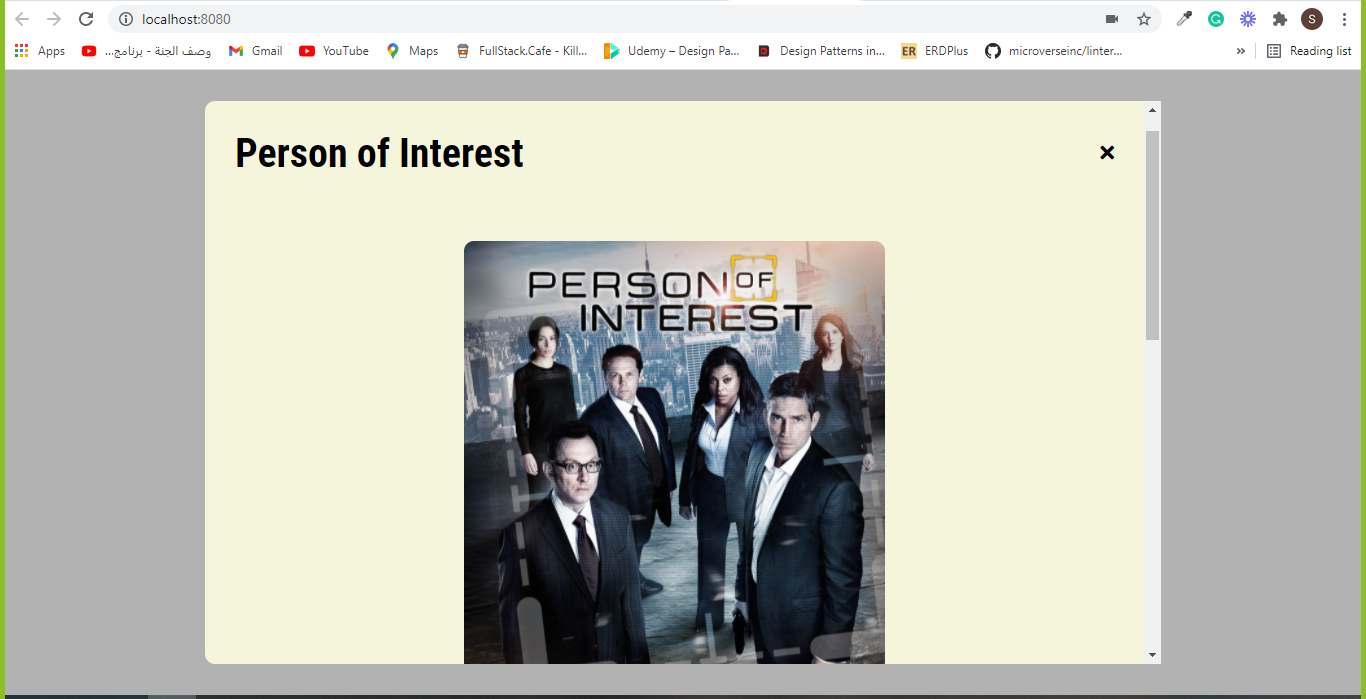
Task: Bookmark this page with the star icon
Action: pyautogui.click(x=1144, y=19)
